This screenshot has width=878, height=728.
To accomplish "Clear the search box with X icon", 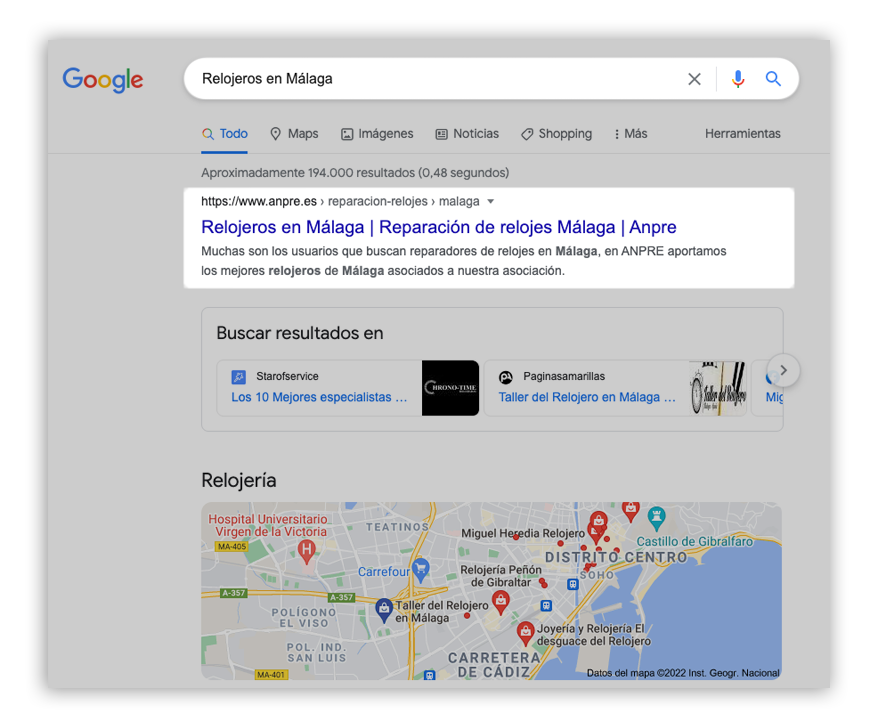I will click(694, 79).
